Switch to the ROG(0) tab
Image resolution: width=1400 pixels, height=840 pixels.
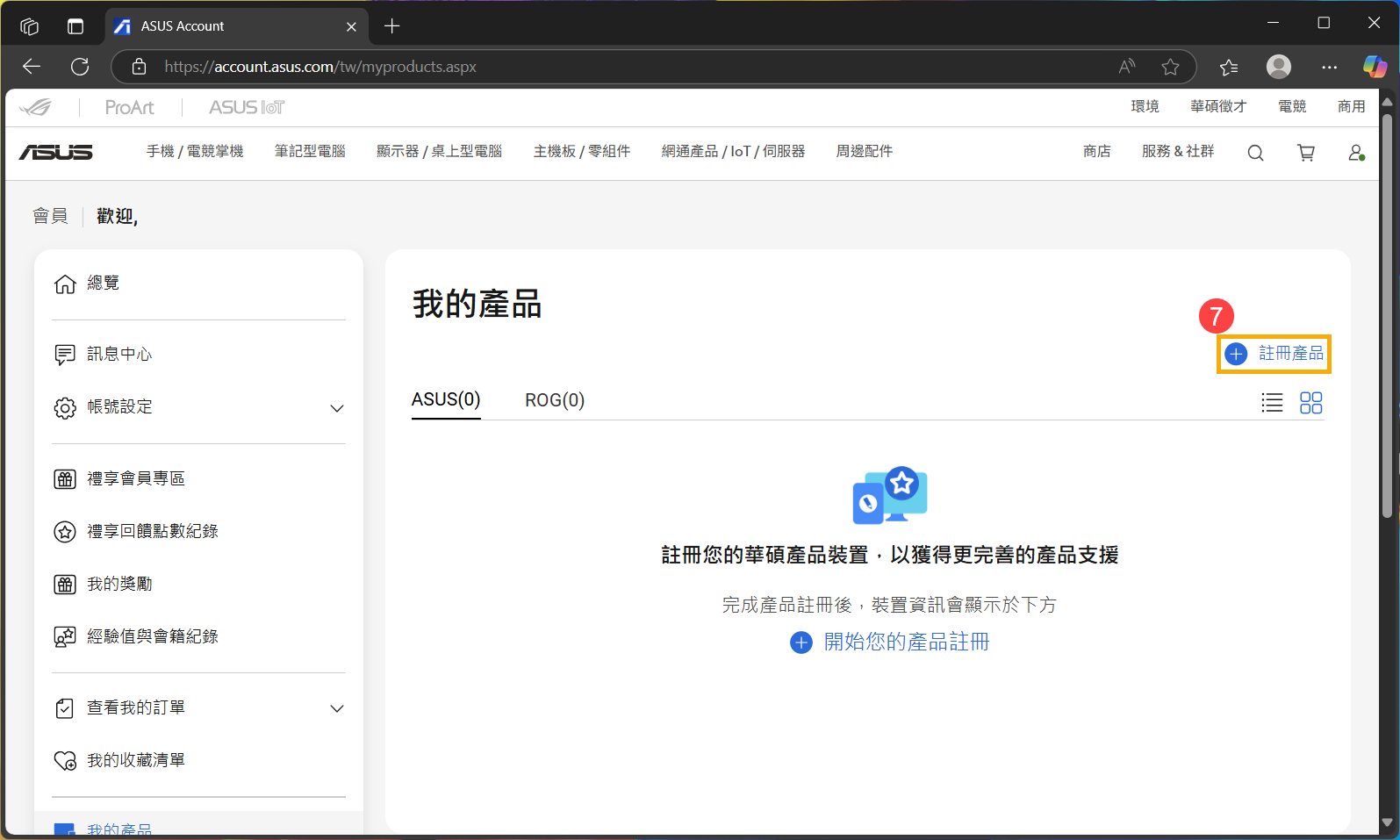555,400
